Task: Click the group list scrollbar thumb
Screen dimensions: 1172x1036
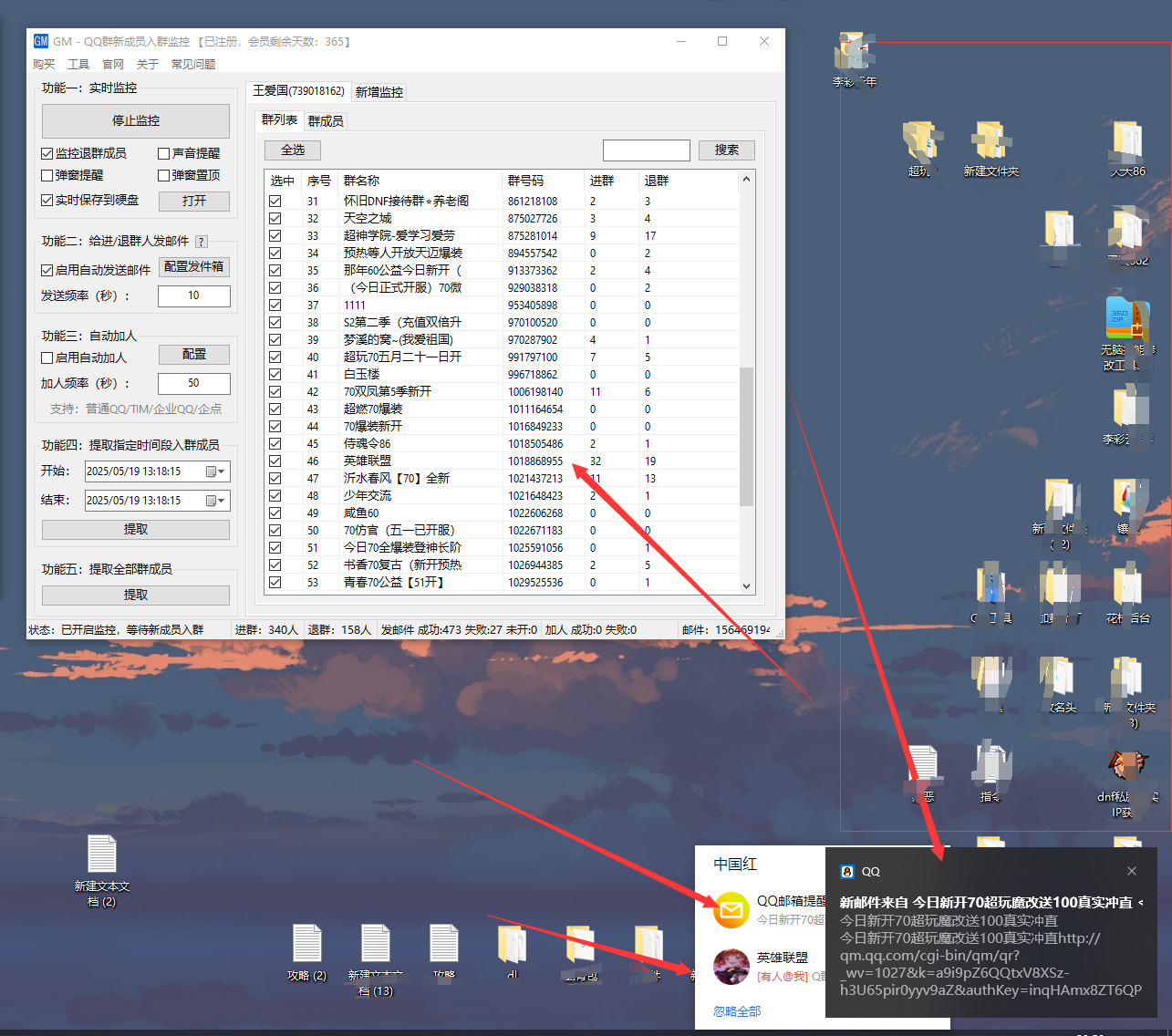Action: 746,436
